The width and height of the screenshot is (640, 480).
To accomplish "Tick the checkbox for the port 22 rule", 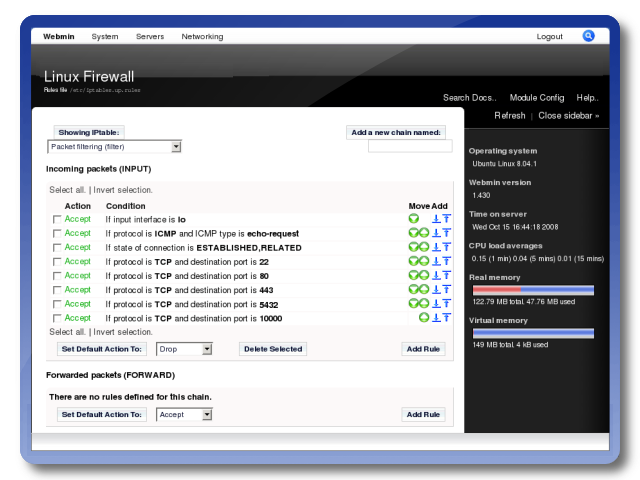I will tap(57, 262).
